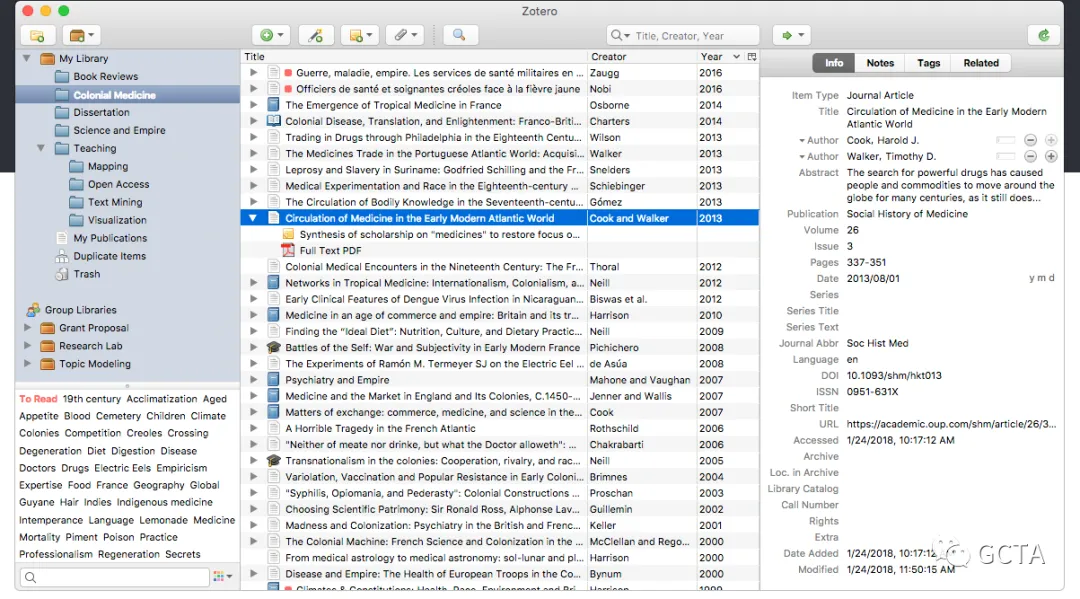Select the Open Access subcollection

[x=118, y=184]
